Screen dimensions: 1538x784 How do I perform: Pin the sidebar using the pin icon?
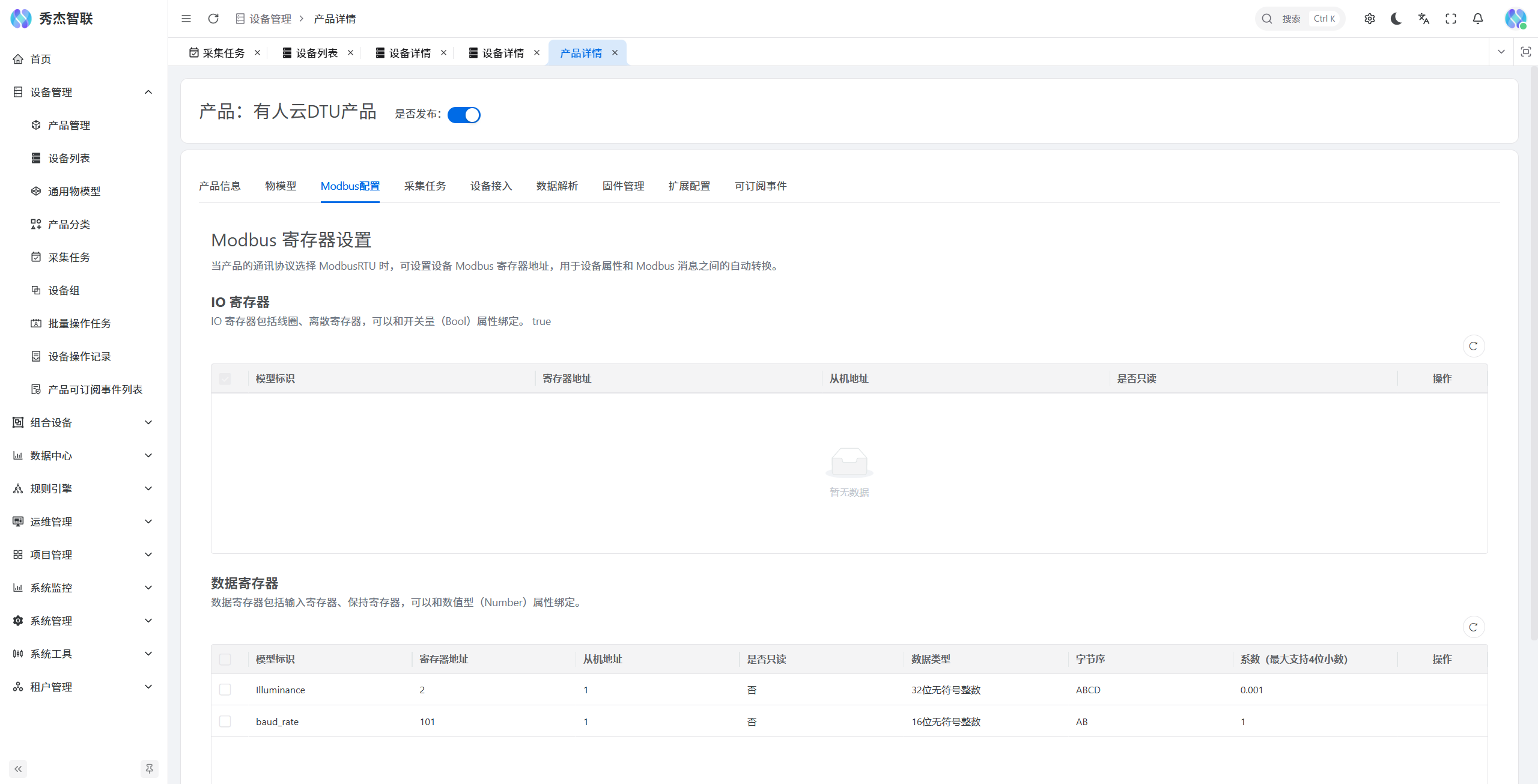[149, 768]
